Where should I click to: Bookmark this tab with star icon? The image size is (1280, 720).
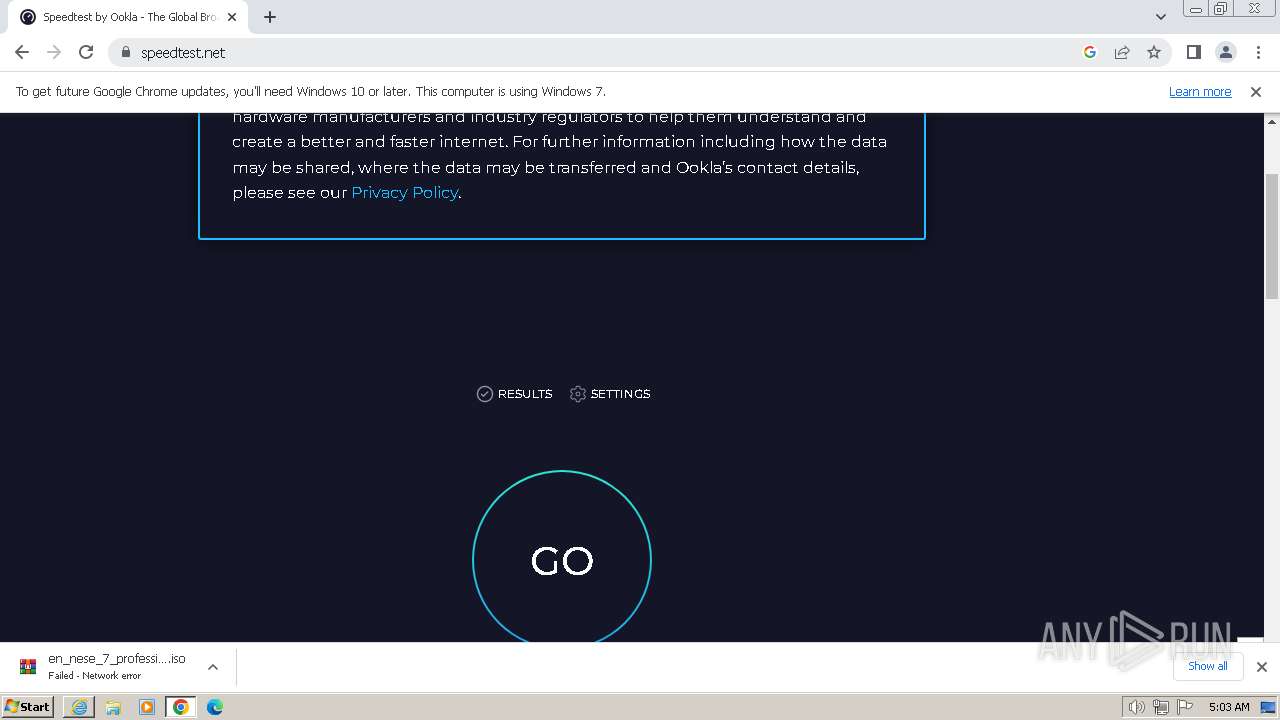click(x=1154, y=52)
